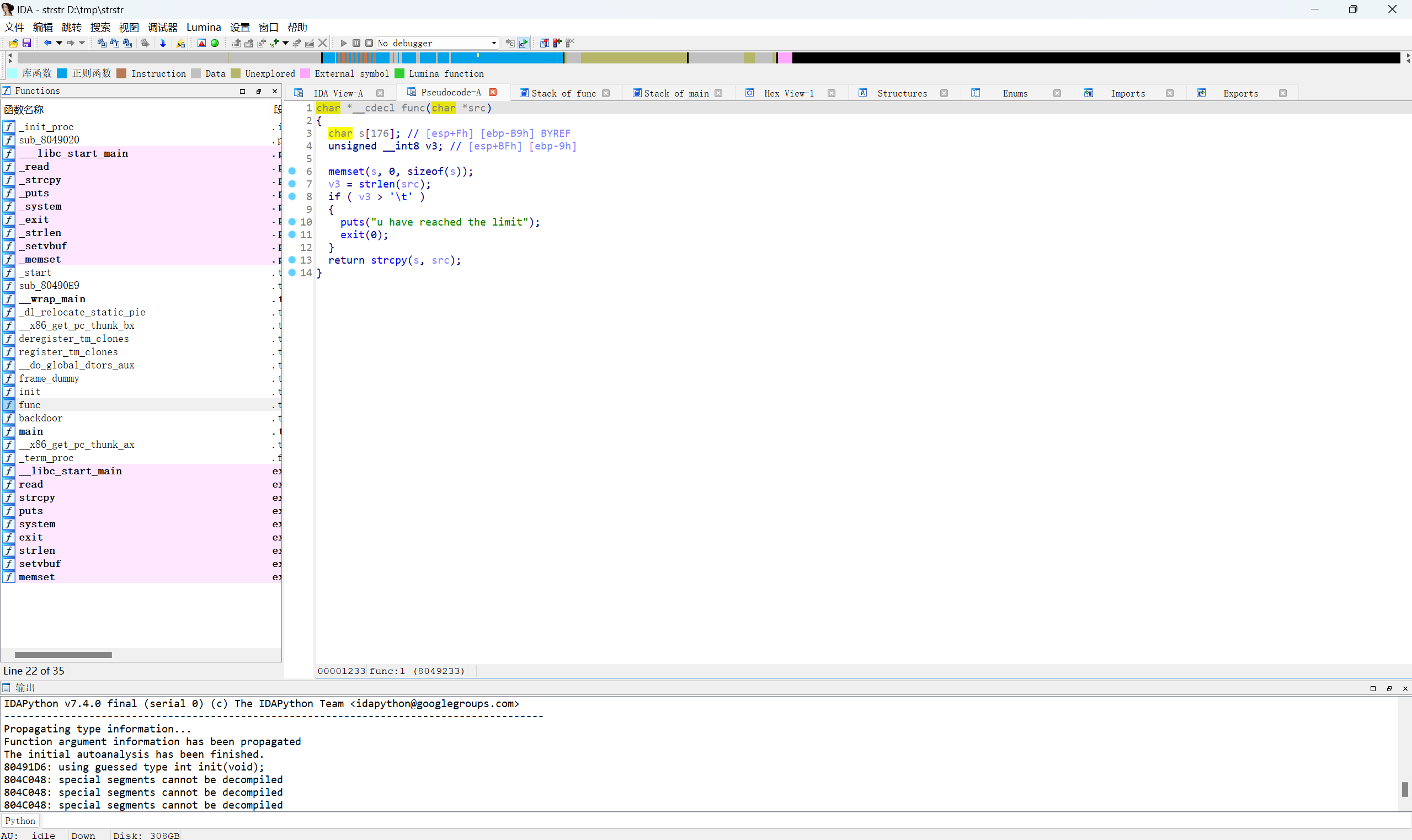Switch to the Structures tab
The image size is (1412, 840).
(902, 93)
